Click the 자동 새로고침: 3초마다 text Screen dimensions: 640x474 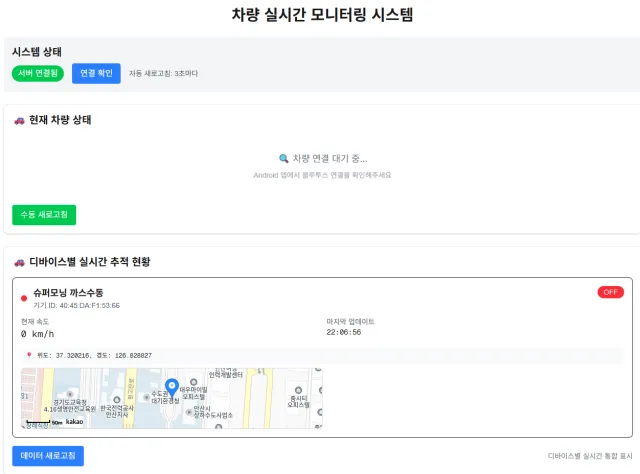coord(163,73)
